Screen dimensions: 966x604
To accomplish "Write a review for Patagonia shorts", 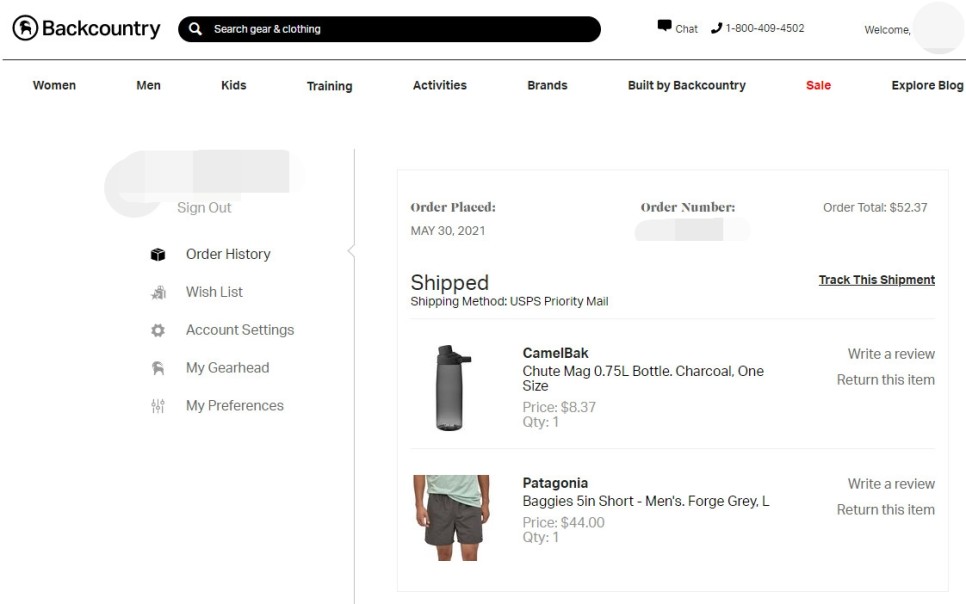I will point(891,484).
